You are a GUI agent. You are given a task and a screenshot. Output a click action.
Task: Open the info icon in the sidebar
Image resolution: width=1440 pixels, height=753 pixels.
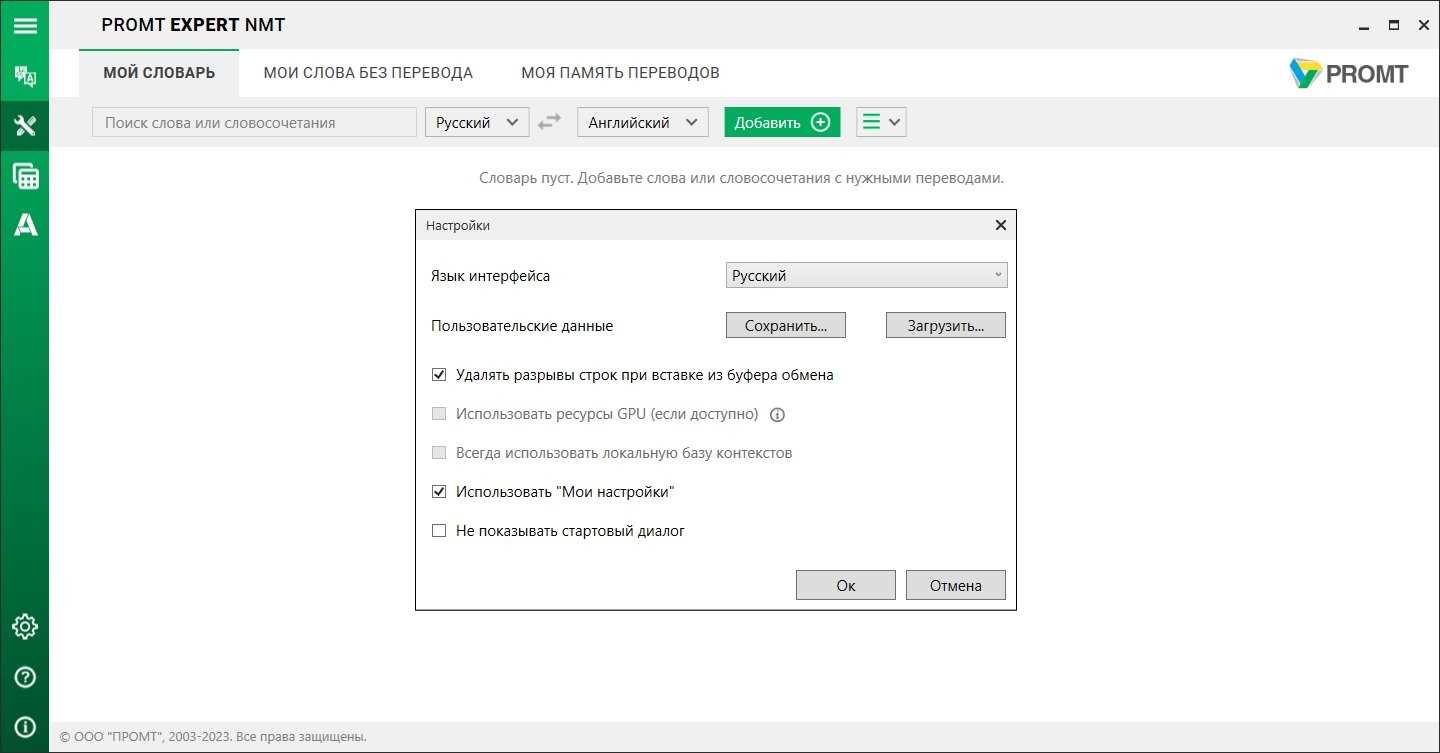click(x=25, y=727)
